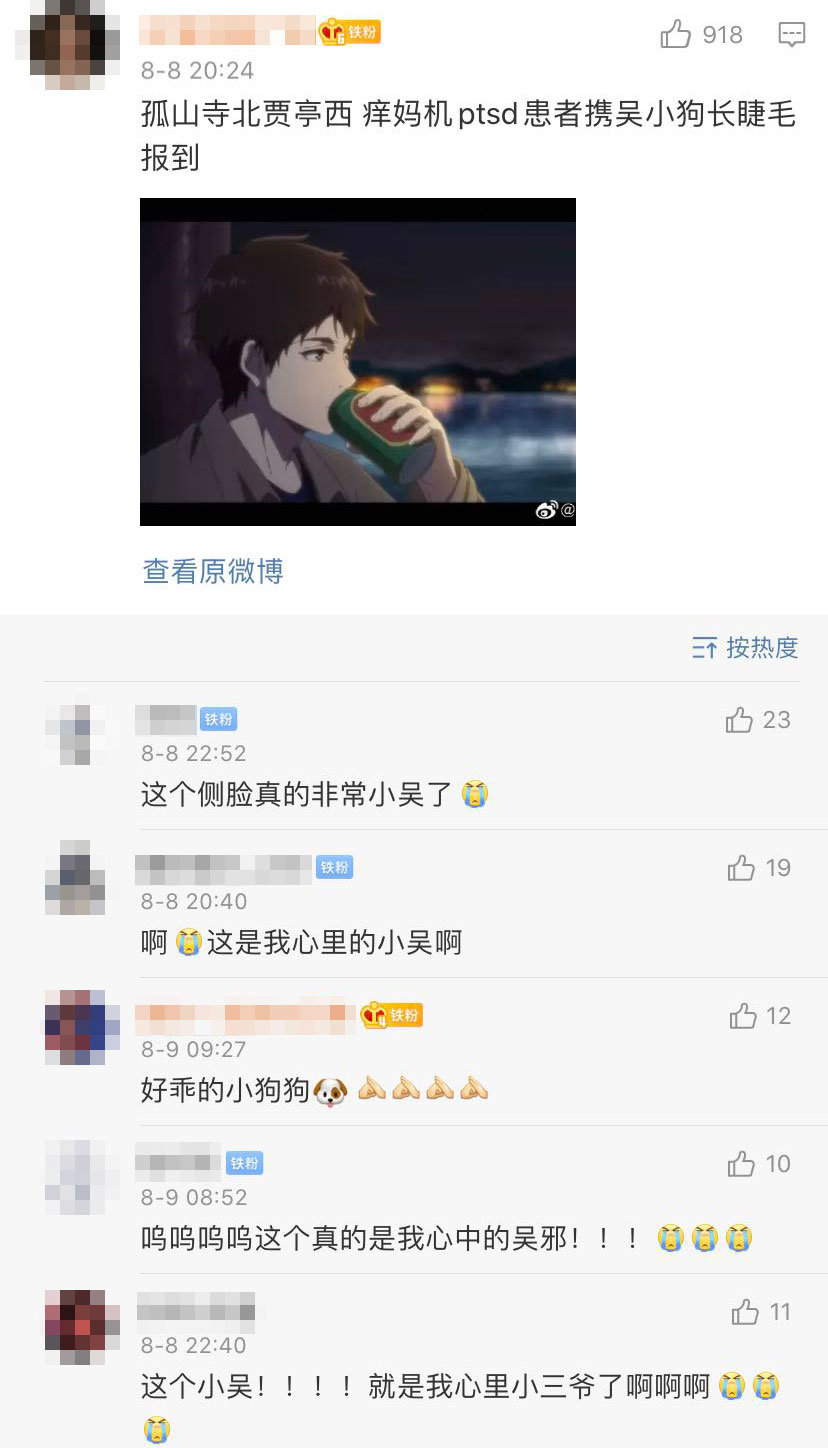Viewport: 828px width, 1448px height.
Task: Open username of 8-8 22:40 commenter
Action: (196, 1308)
